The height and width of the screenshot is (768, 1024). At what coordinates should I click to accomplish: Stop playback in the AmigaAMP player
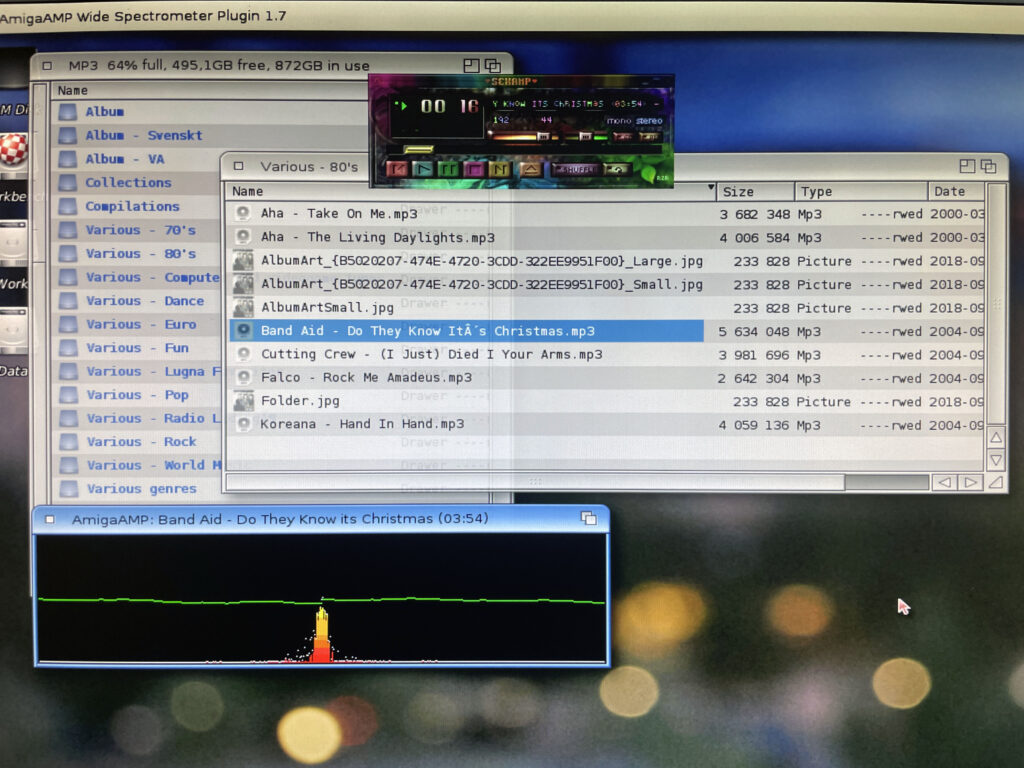coord(473,169)
